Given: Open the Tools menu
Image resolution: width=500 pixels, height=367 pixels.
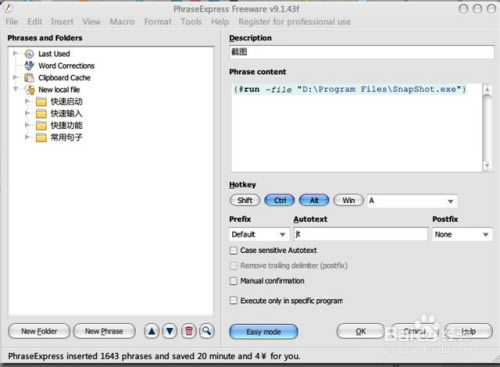Looking at the screenshot, I should pyautogui.click(x=191, y=22).
